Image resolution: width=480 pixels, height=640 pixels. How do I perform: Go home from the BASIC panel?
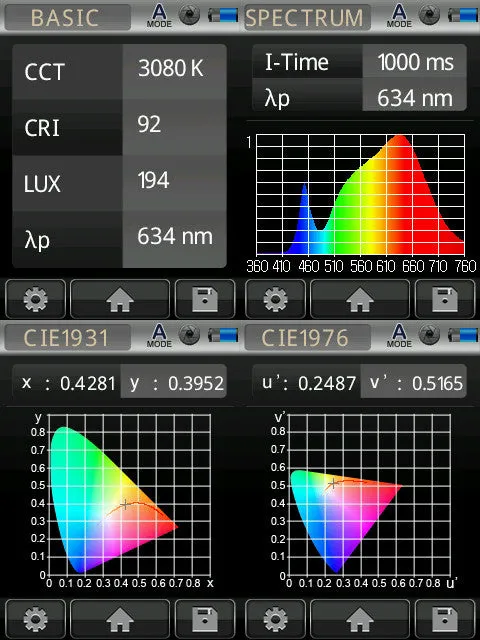pos(120,299)
